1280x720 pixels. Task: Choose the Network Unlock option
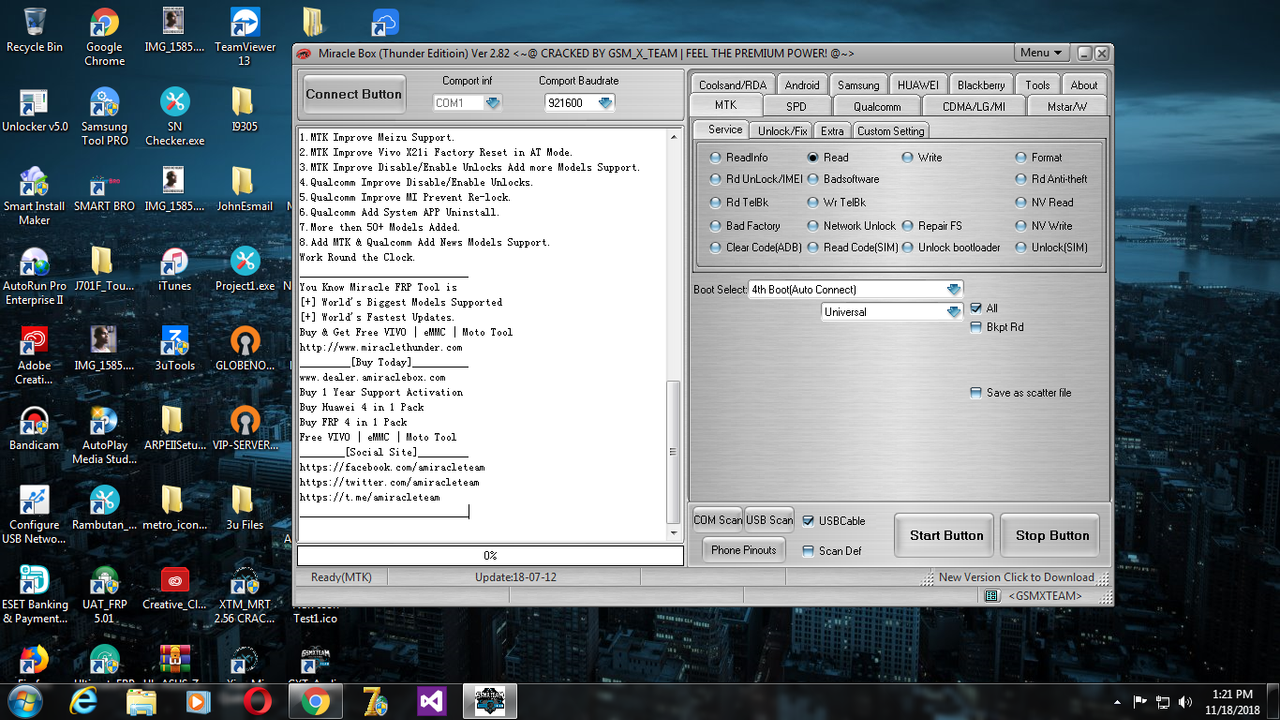[x=851, y=226]
